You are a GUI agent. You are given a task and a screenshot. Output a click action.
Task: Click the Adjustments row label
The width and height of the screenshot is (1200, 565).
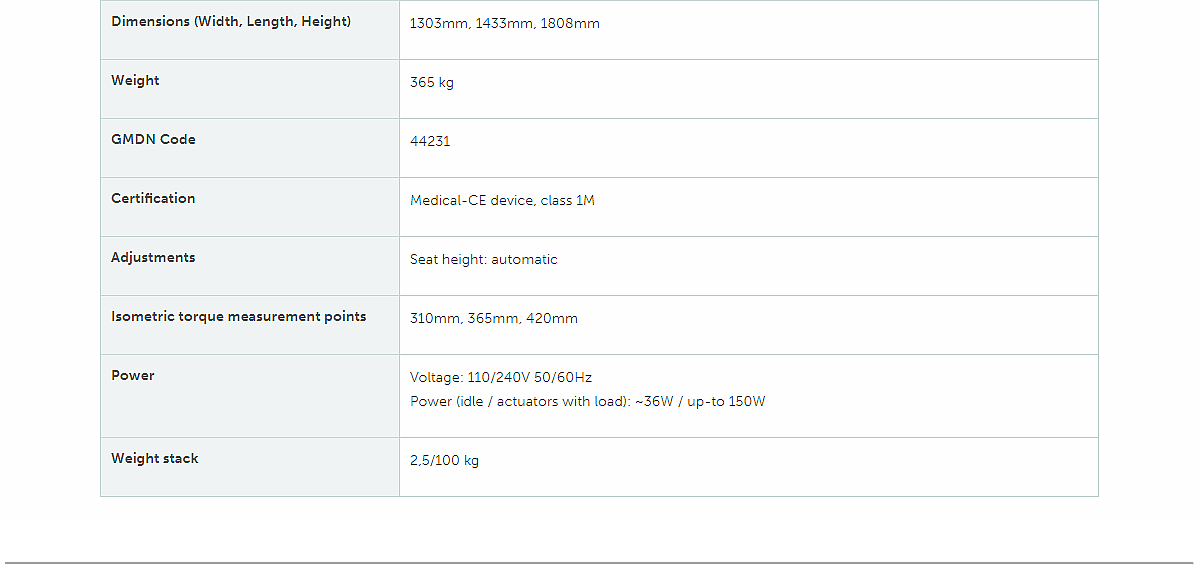153,258
